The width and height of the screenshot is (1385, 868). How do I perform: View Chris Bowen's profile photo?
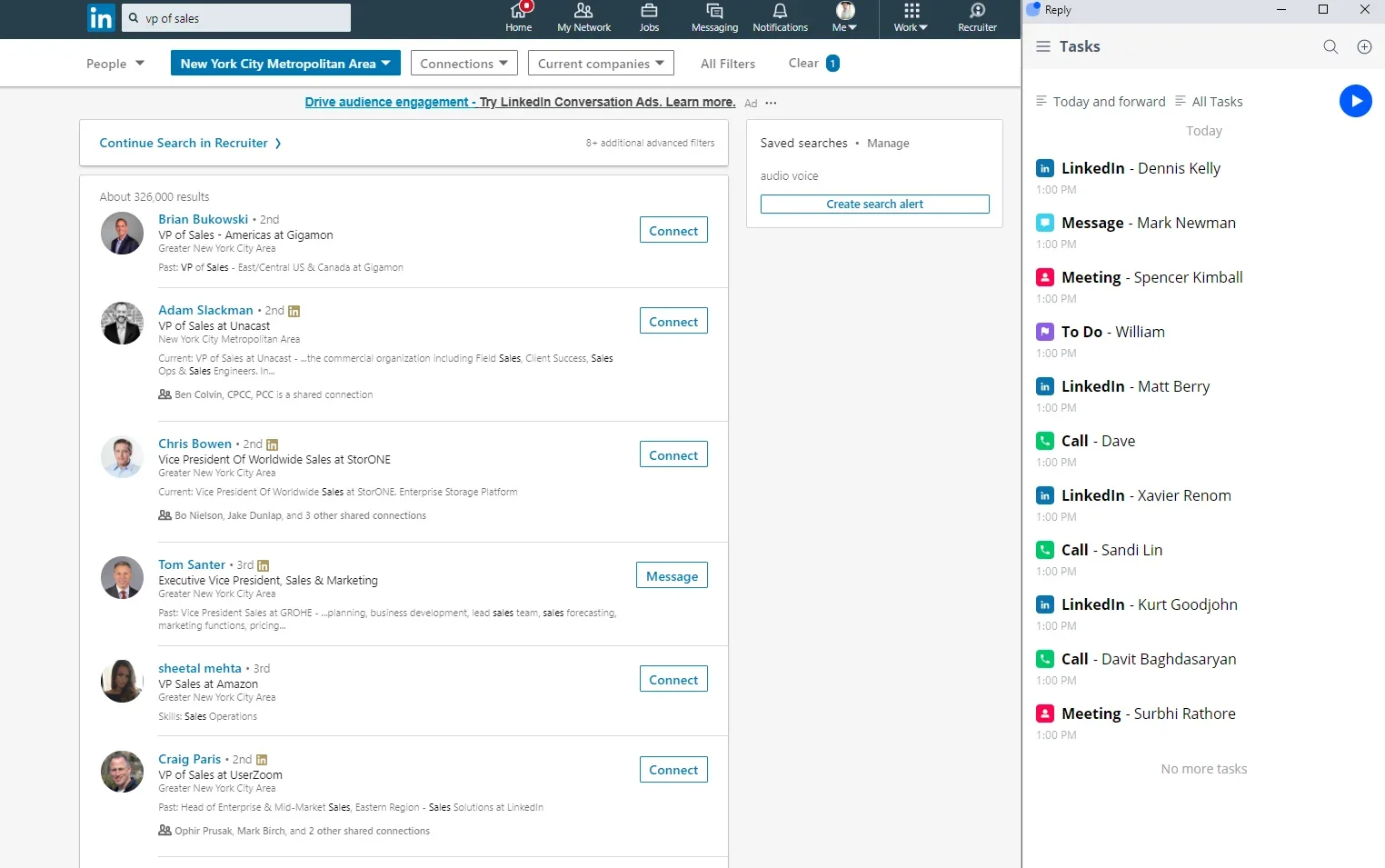coord(122,457)
